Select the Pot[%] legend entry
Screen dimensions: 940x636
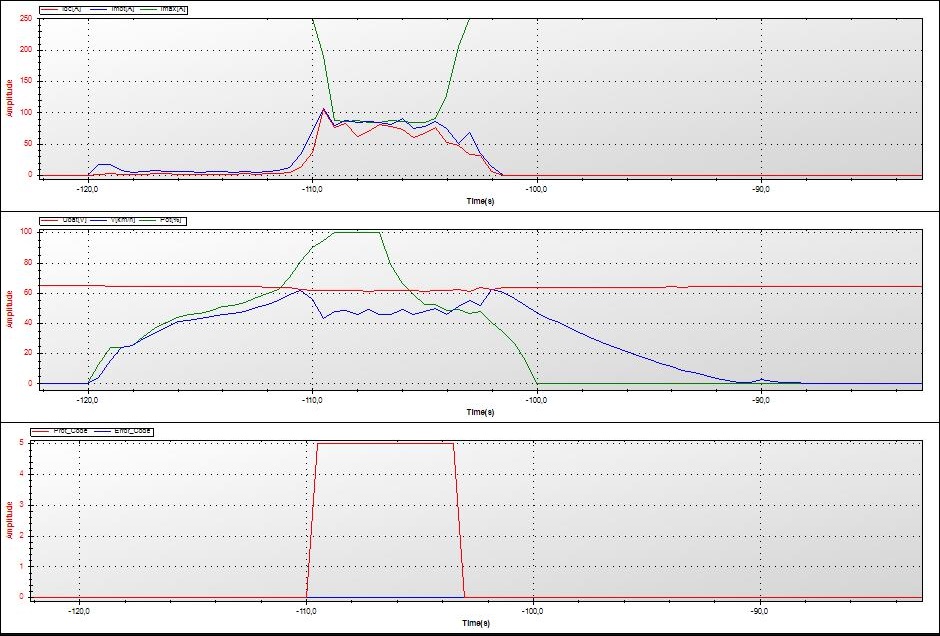(172, 220)
